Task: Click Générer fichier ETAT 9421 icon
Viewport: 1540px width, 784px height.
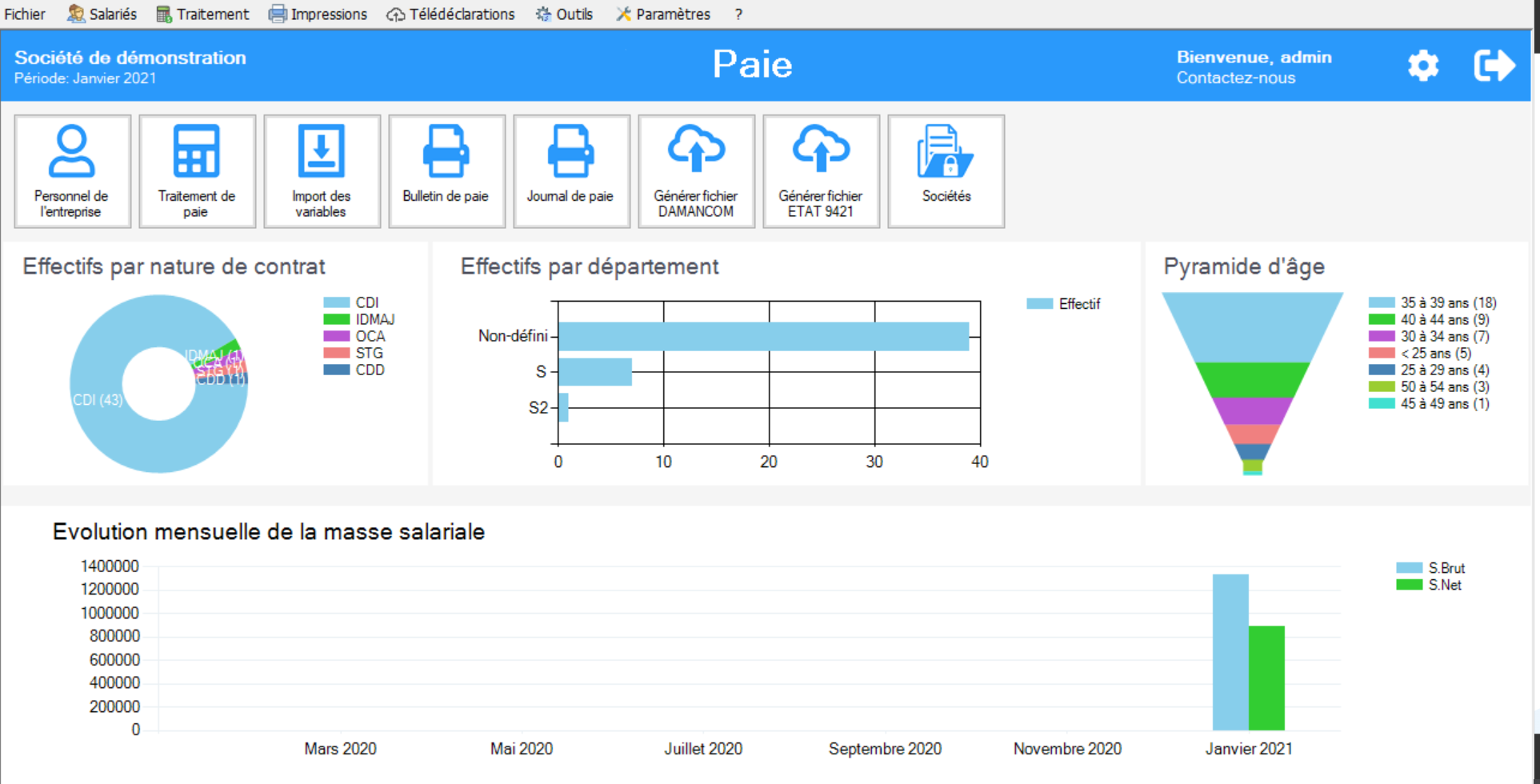Action: 821,150
